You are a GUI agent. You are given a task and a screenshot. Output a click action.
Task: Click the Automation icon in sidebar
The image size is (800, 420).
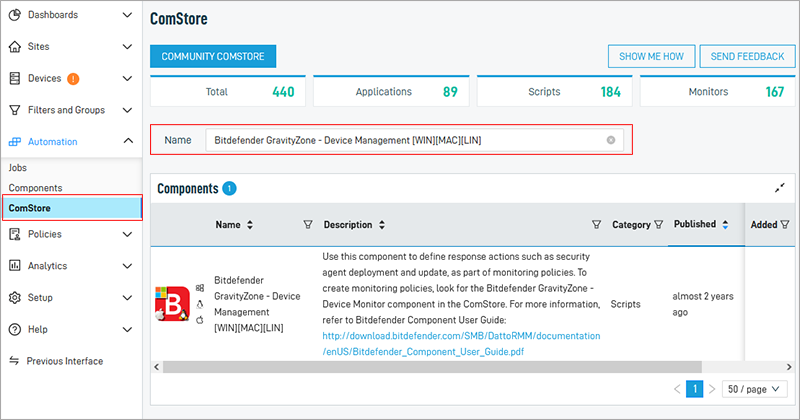pyautogui.click(x=15, y=142)
